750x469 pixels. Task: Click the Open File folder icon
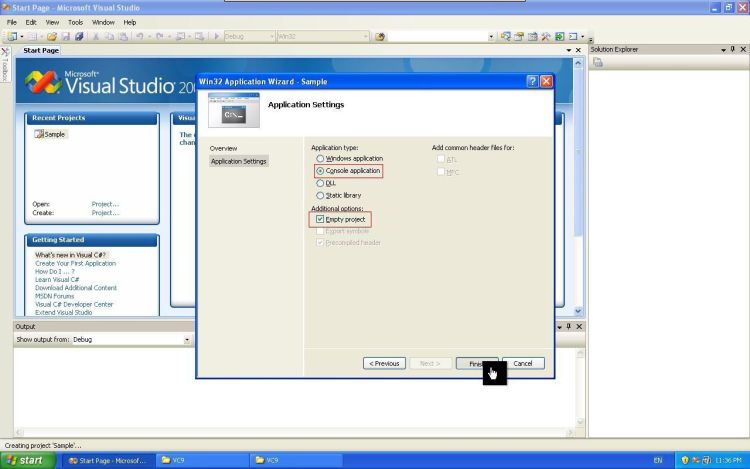click(52, 36)
